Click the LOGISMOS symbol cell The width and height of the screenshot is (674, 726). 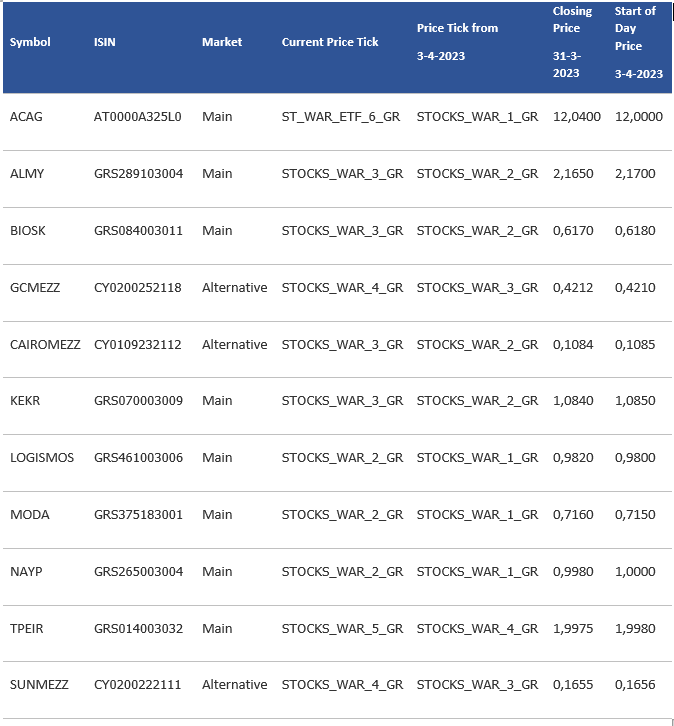tap(42, 458)
